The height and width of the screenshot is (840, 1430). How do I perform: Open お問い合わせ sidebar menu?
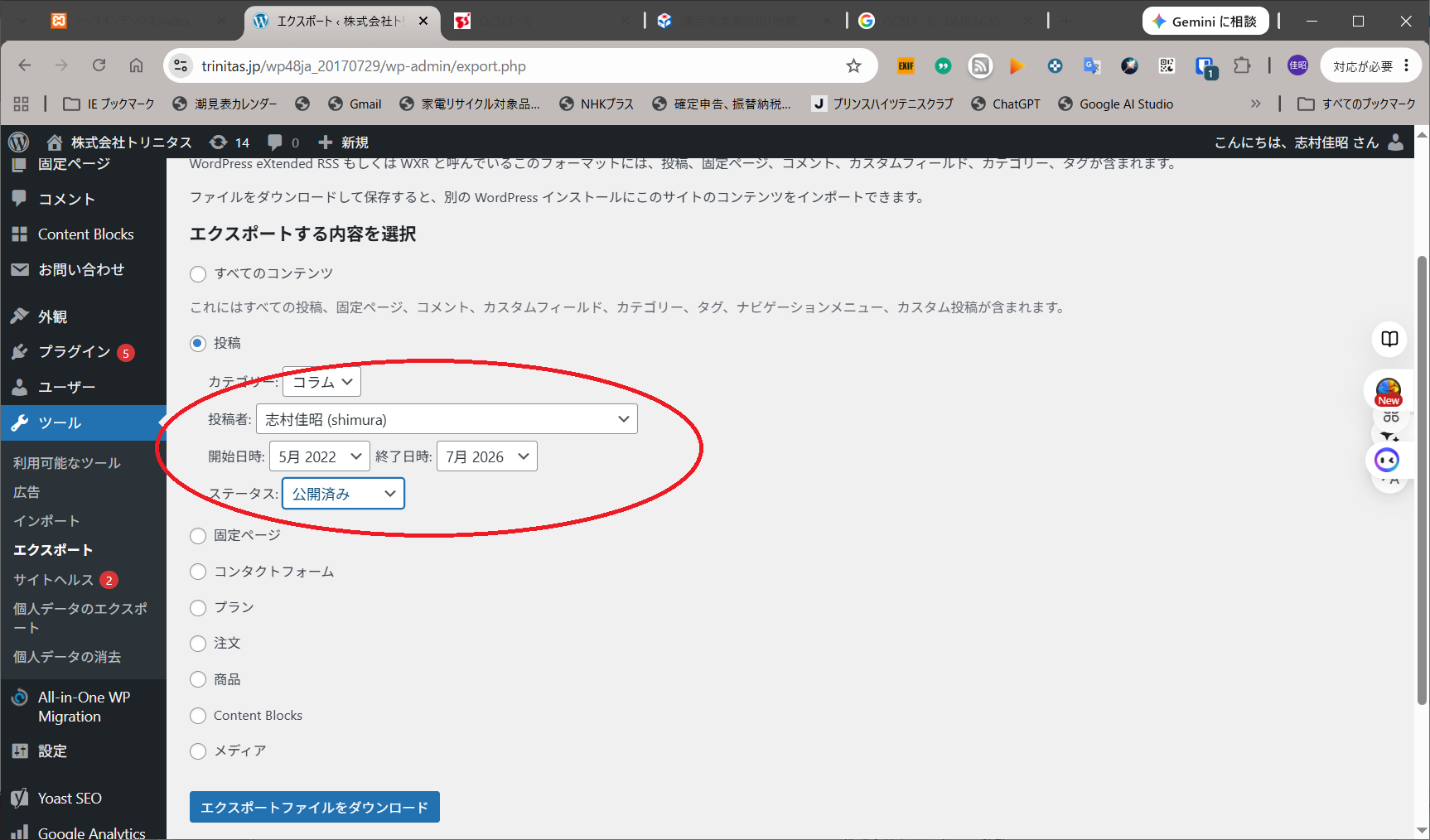click(x=83, y=269)
